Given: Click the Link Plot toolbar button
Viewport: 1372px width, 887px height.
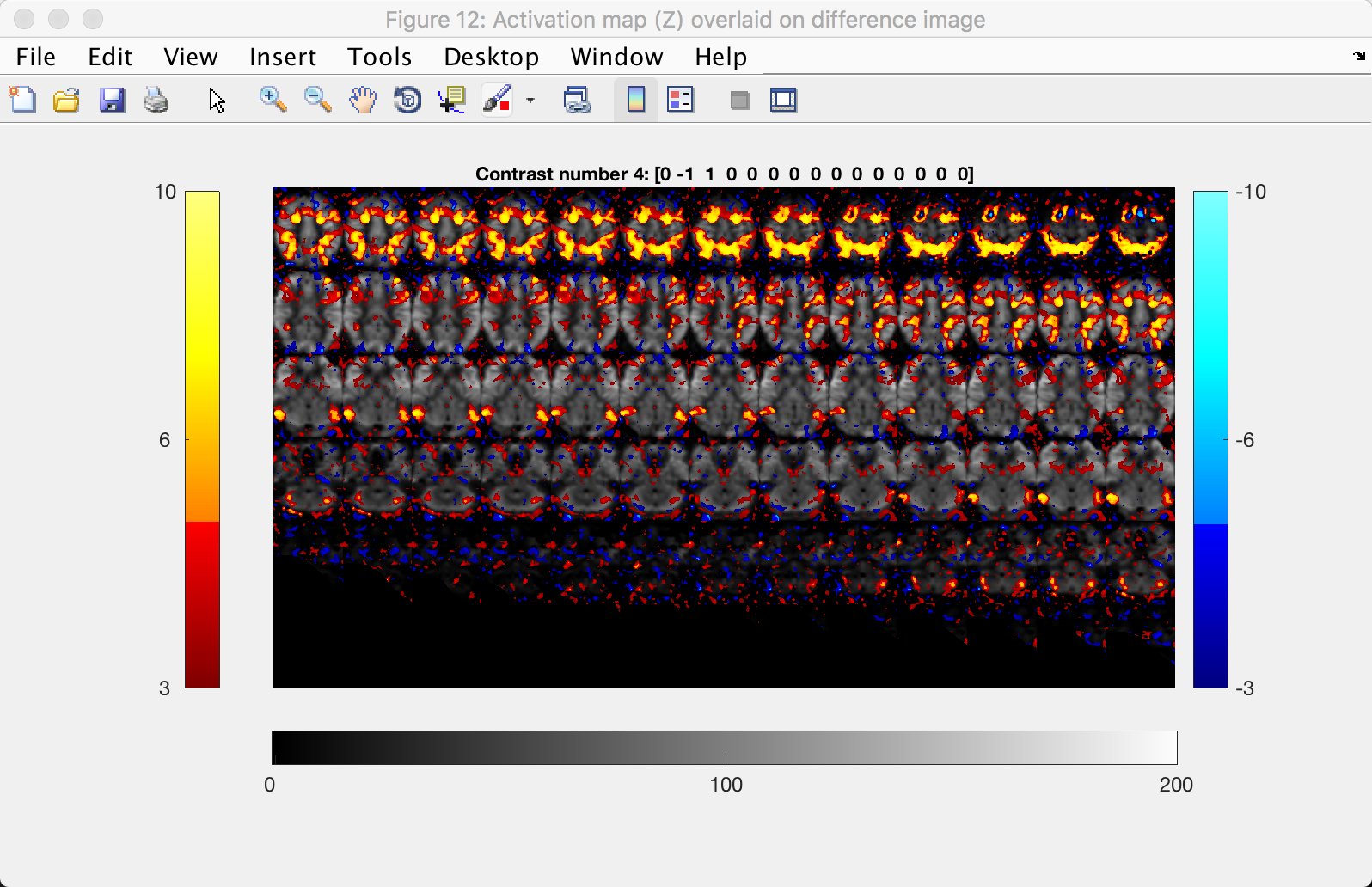Looking at the screenshot, I should click(577, 101).
